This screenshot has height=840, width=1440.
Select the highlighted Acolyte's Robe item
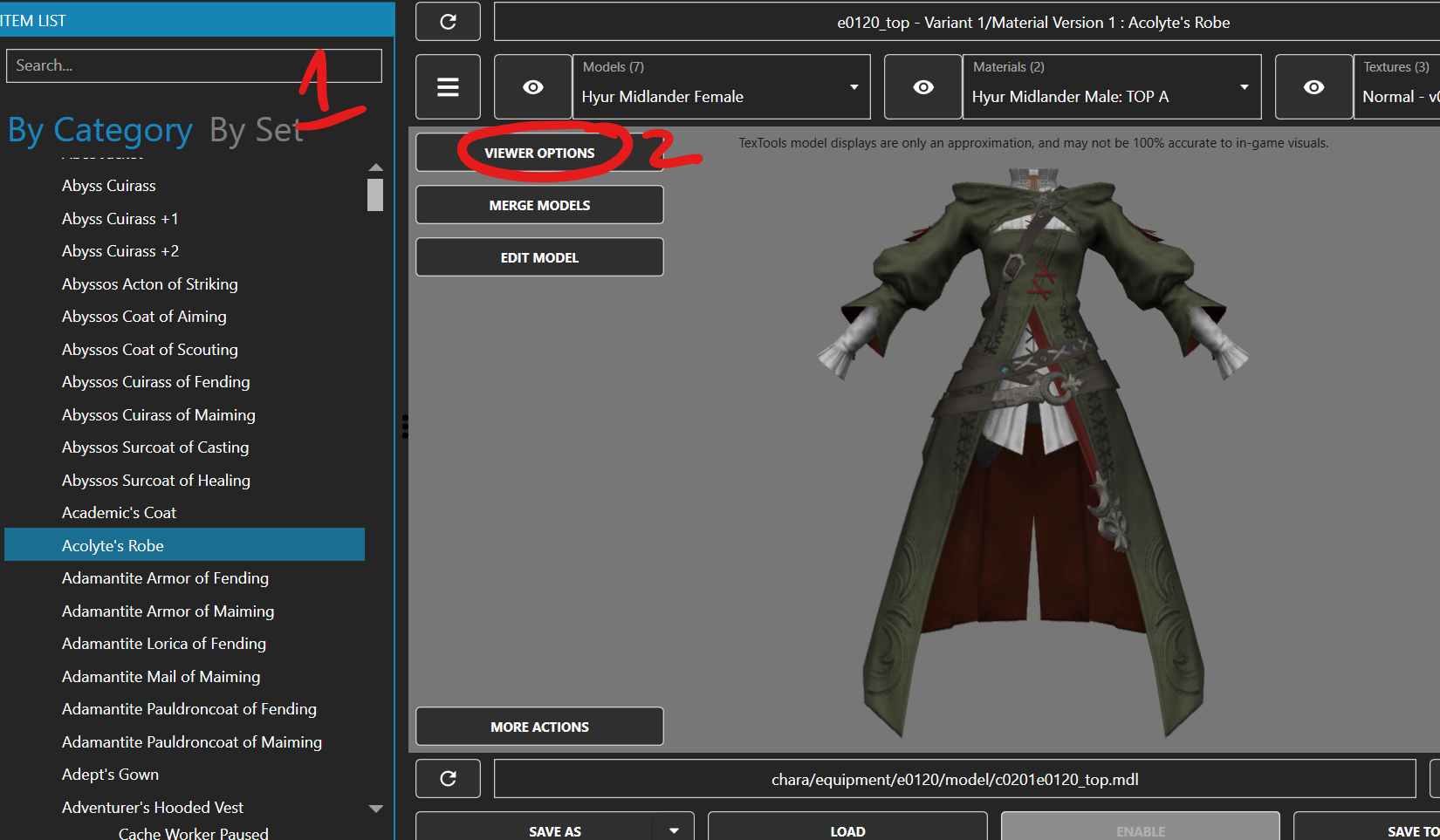185,544
